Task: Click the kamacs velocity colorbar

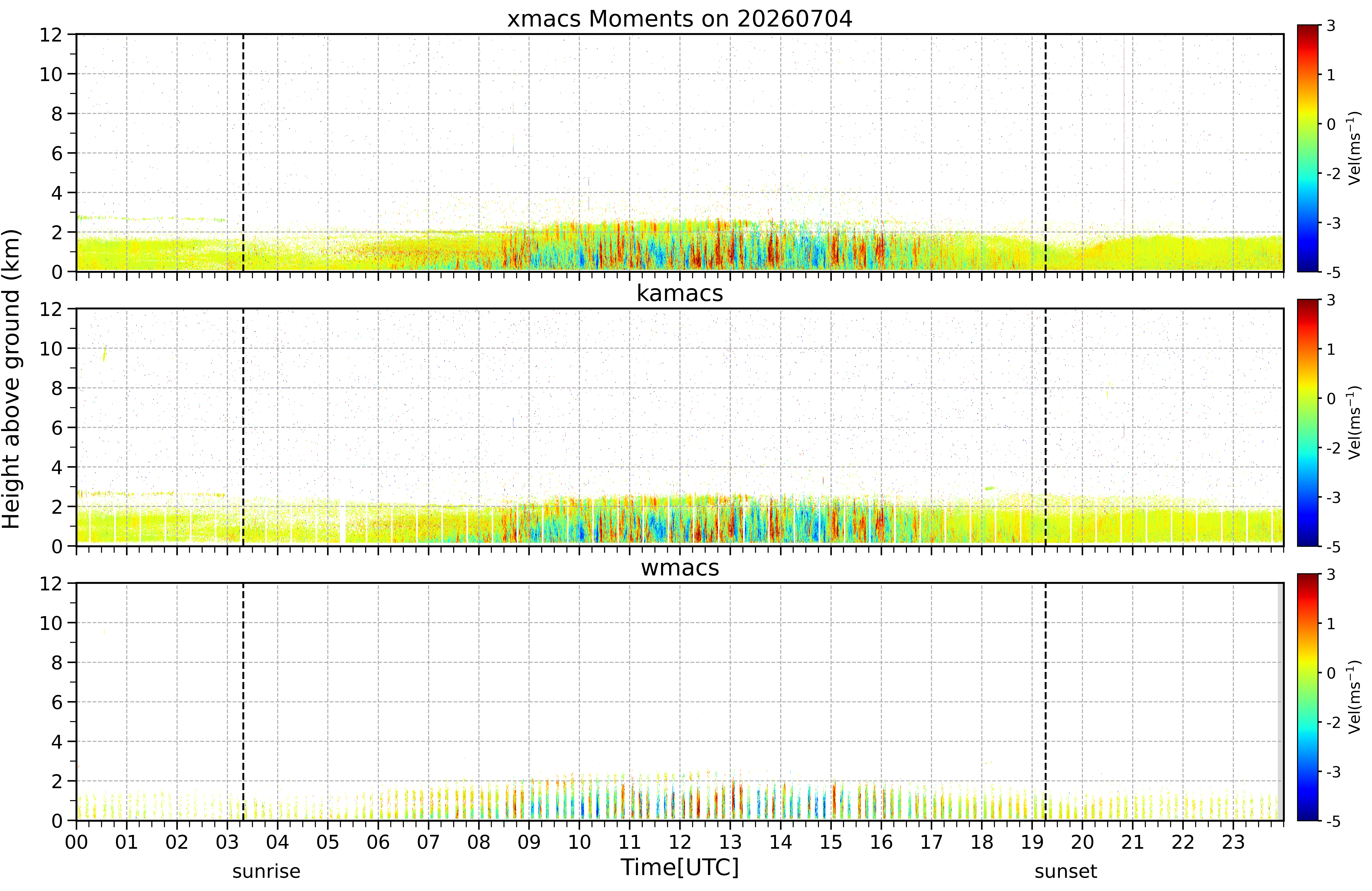Action: [x=1308, y=423]
